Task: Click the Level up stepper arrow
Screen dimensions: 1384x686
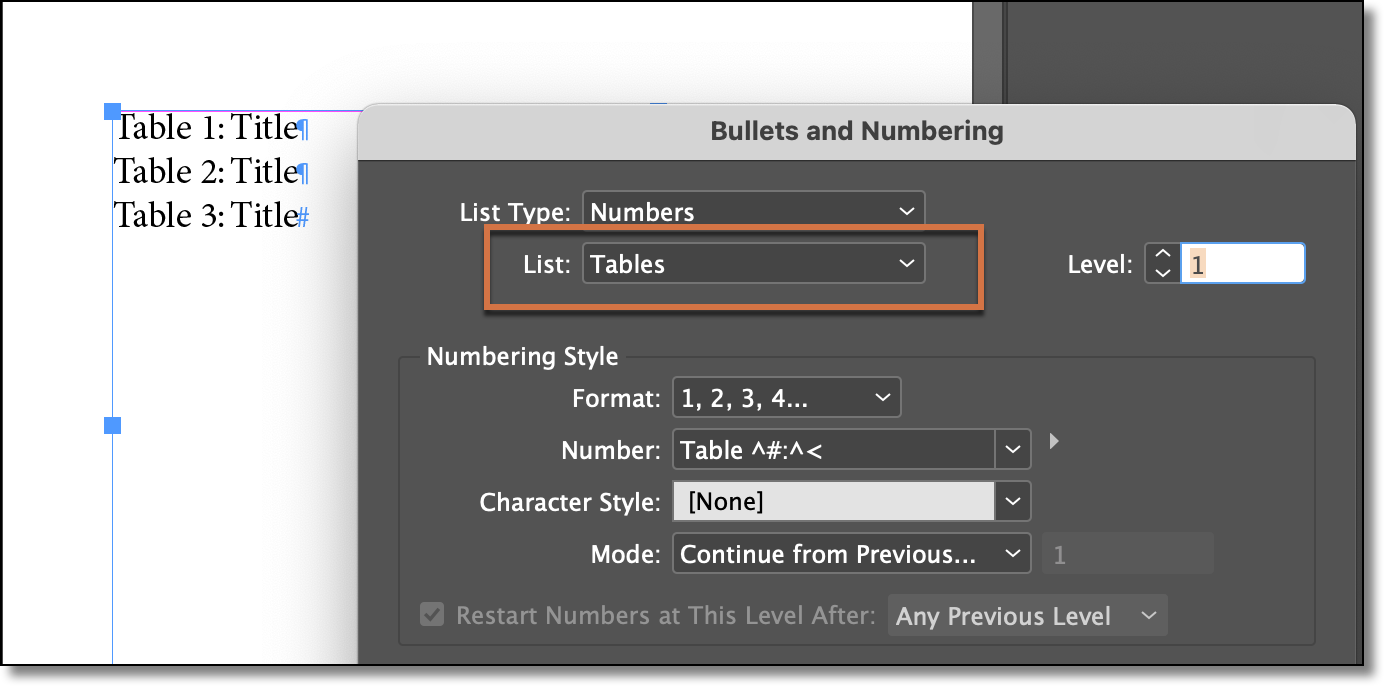Action: pyautogui.click(x=1161, y=254)
